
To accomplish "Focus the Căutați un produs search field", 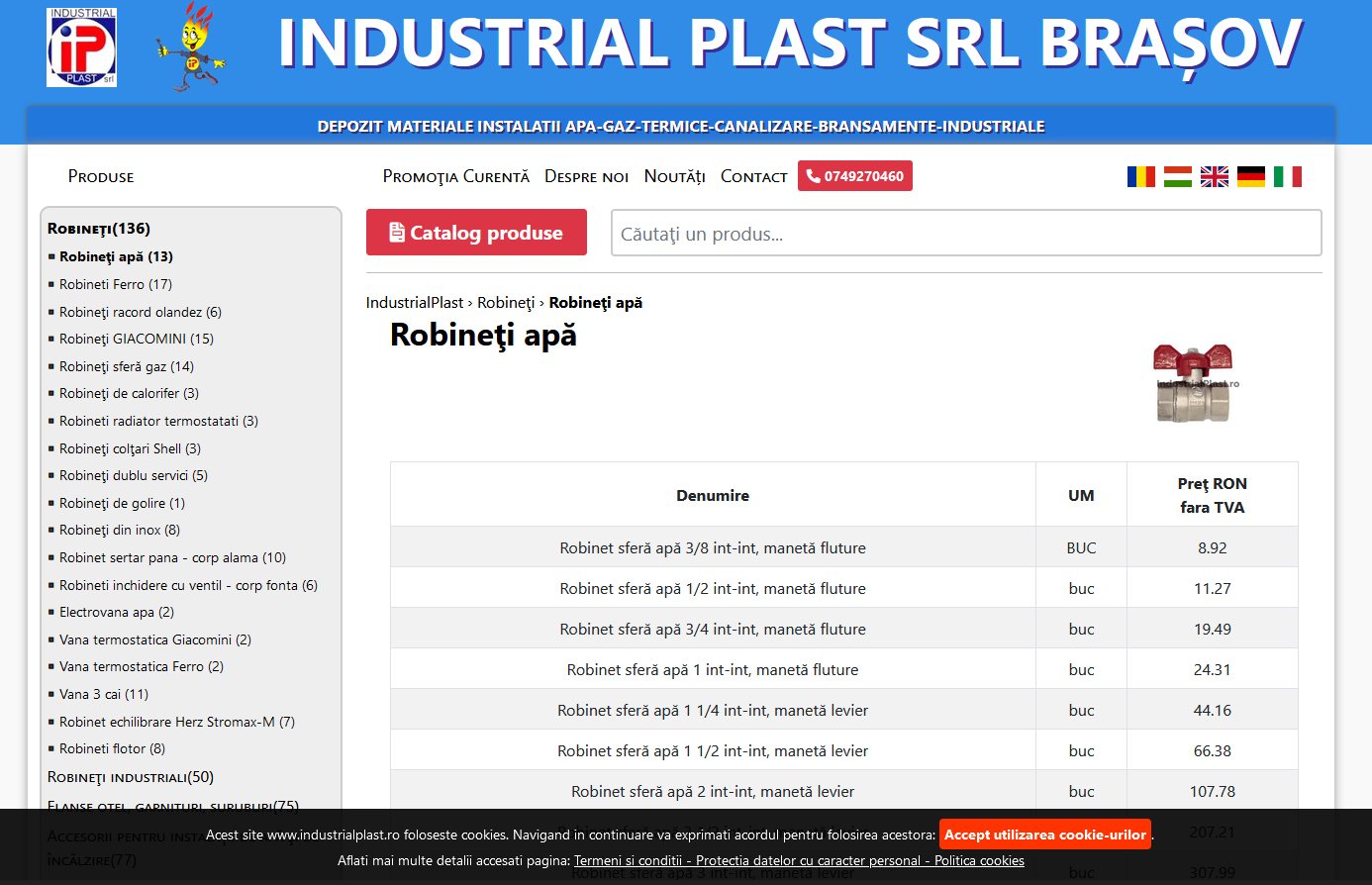I will 966,234.
